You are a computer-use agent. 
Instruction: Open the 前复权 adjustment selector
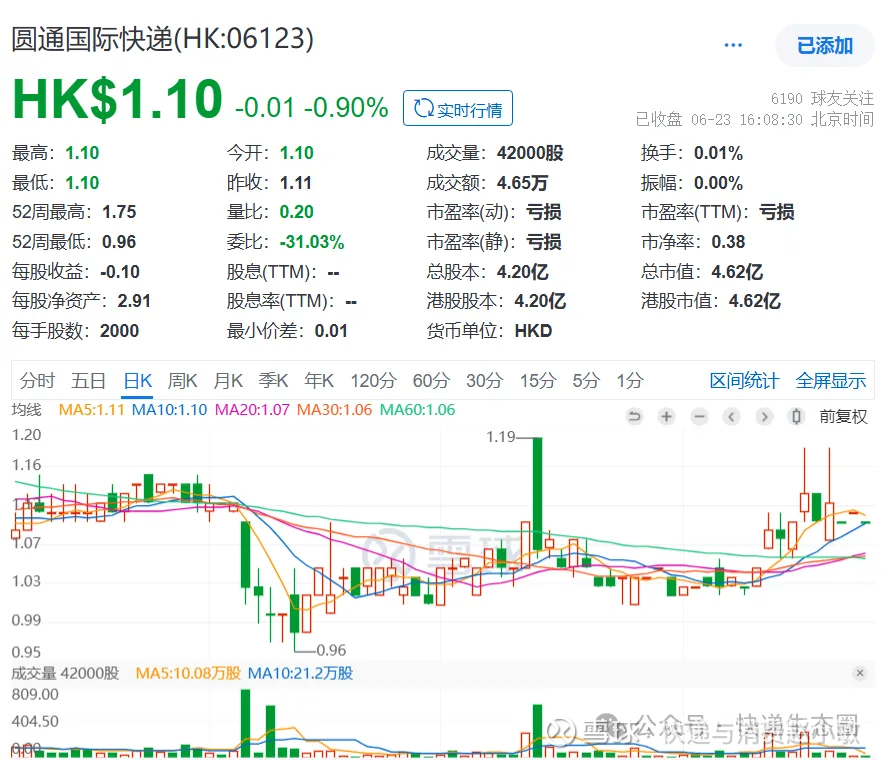pos(843,417)
